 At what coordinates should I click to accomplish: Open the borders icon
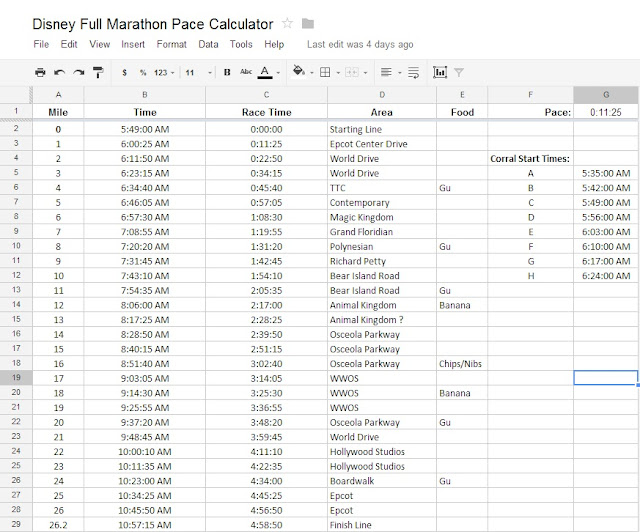coord(325,72)
